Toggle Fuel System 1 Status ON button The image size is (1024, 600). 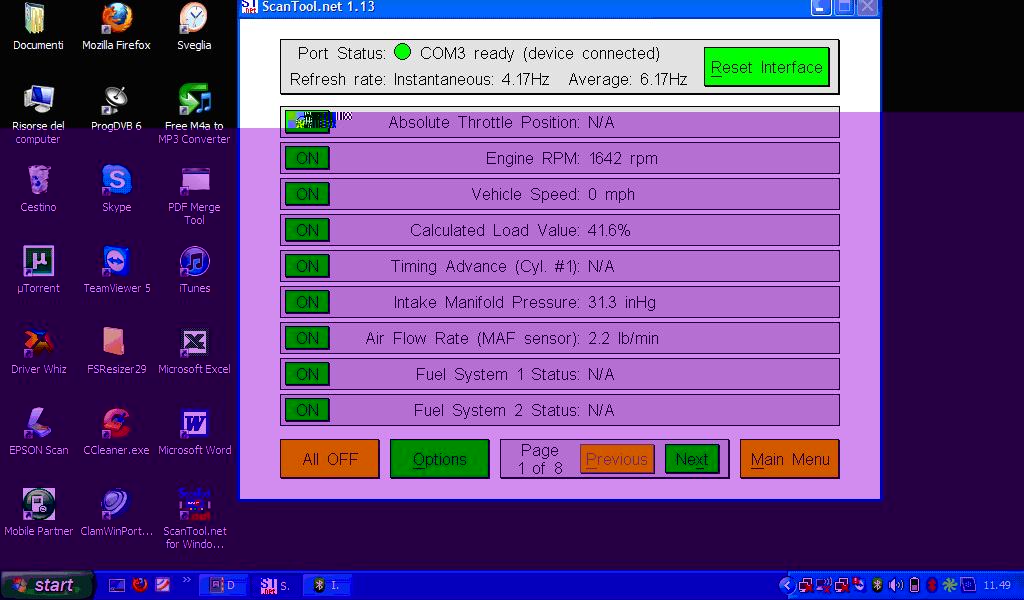[308, 374]
